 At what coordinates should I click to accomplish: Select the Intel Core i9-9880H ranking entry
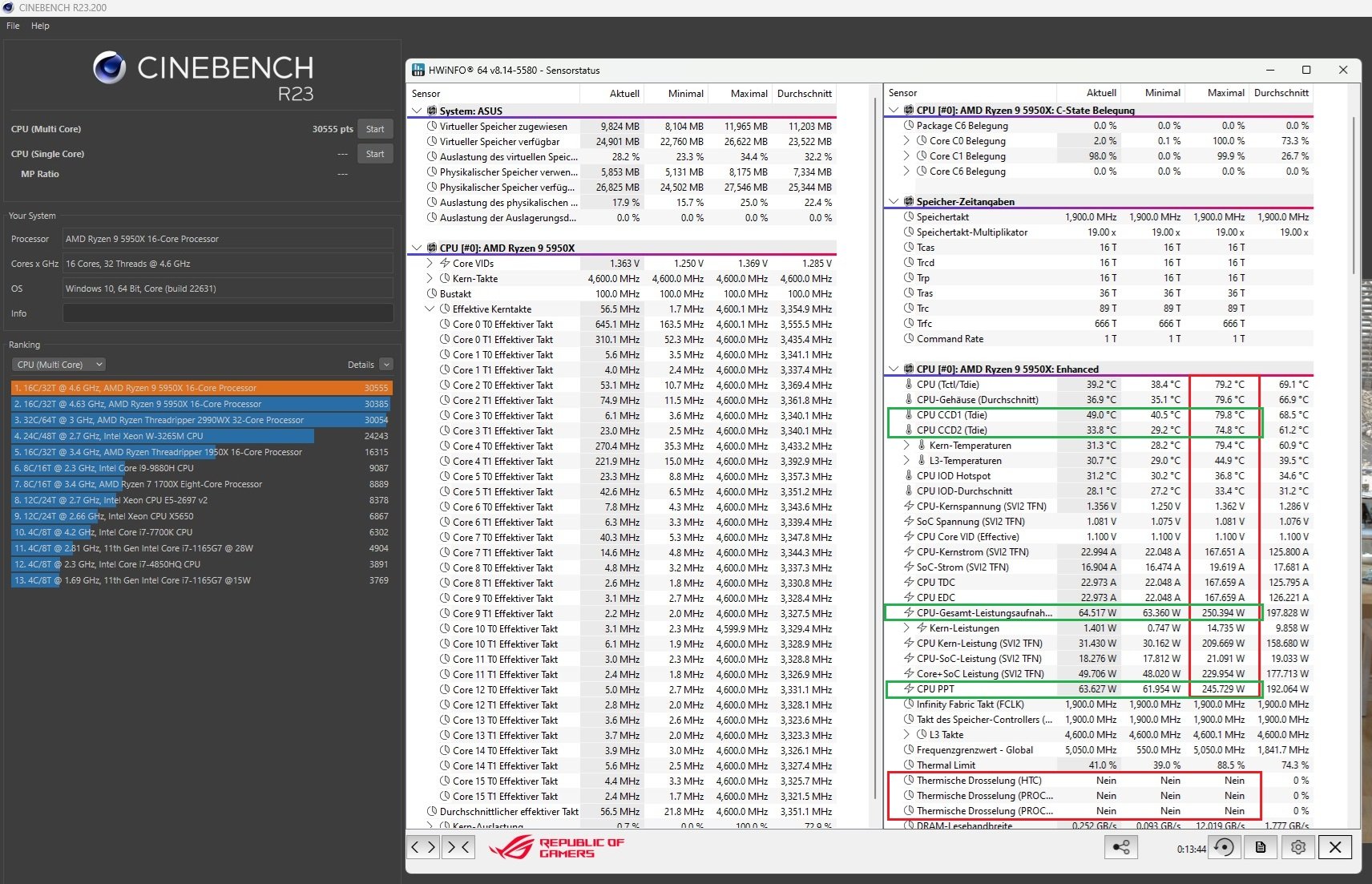[x=201, y=468]
